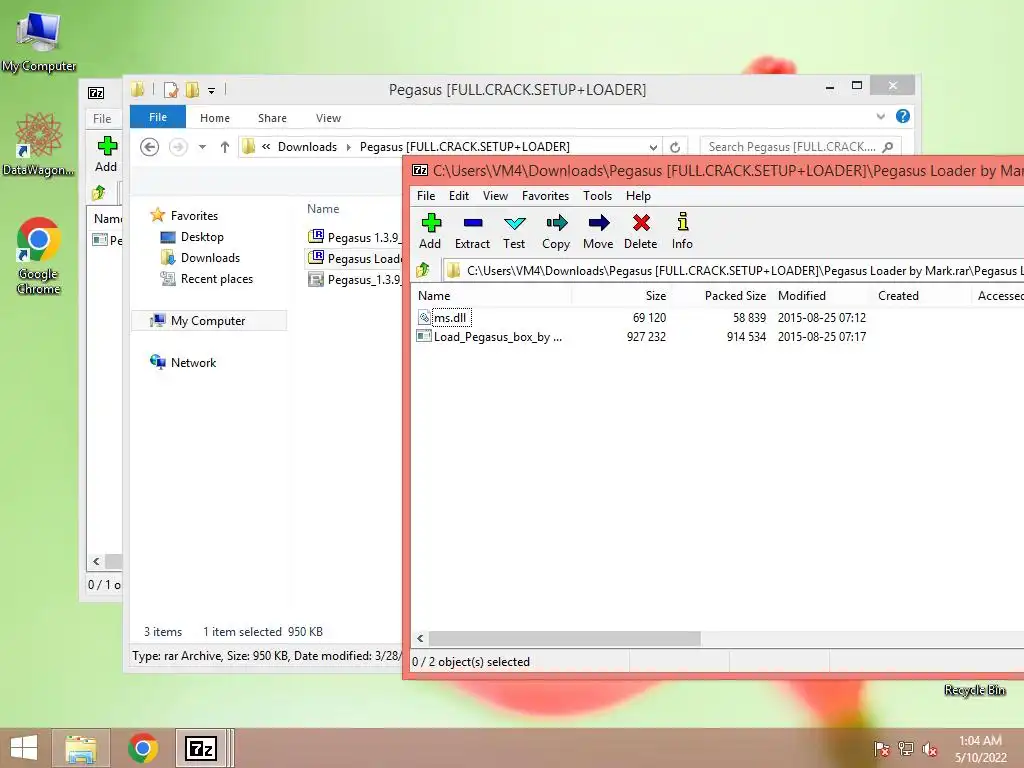This screenshot has width=1024, height=768.
Task: Click up-folder icon in background 7-Zip window
Action: [99, 193]
